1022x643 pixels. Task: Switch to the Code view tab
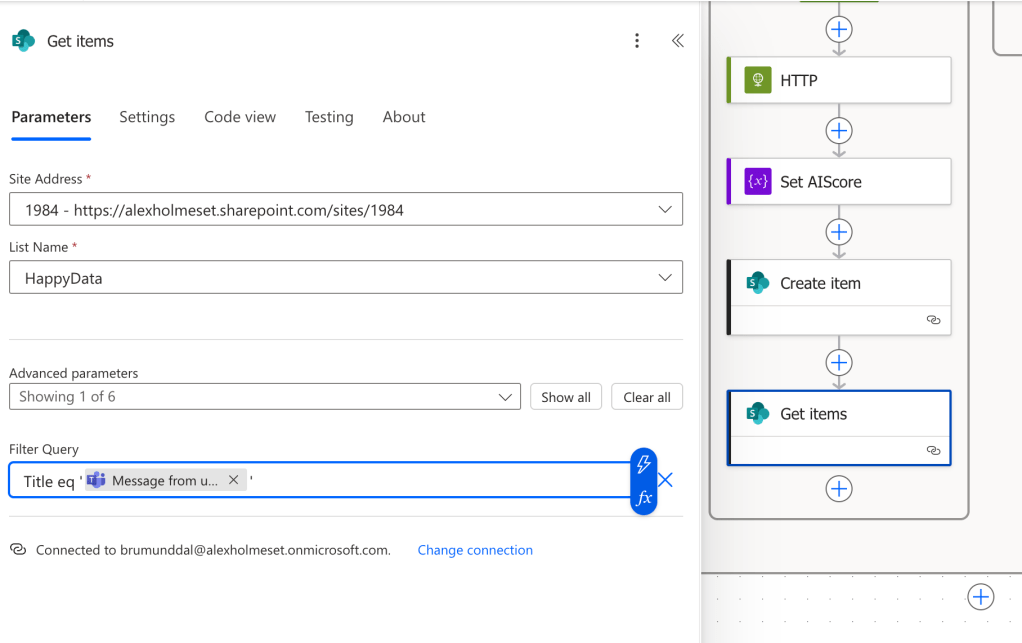(x=240, y=117)
